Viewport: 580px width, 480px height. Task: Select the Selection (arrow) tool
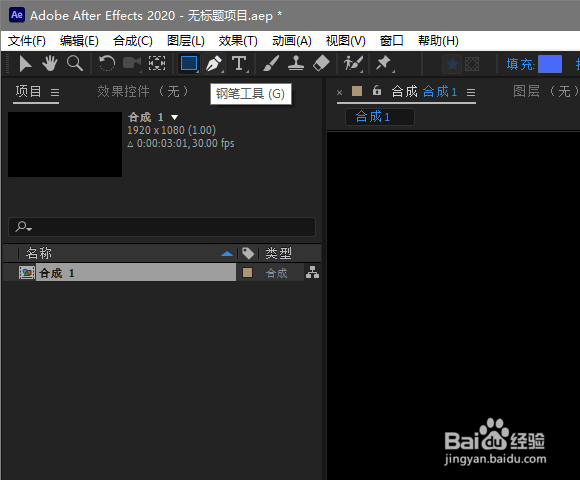25,64
